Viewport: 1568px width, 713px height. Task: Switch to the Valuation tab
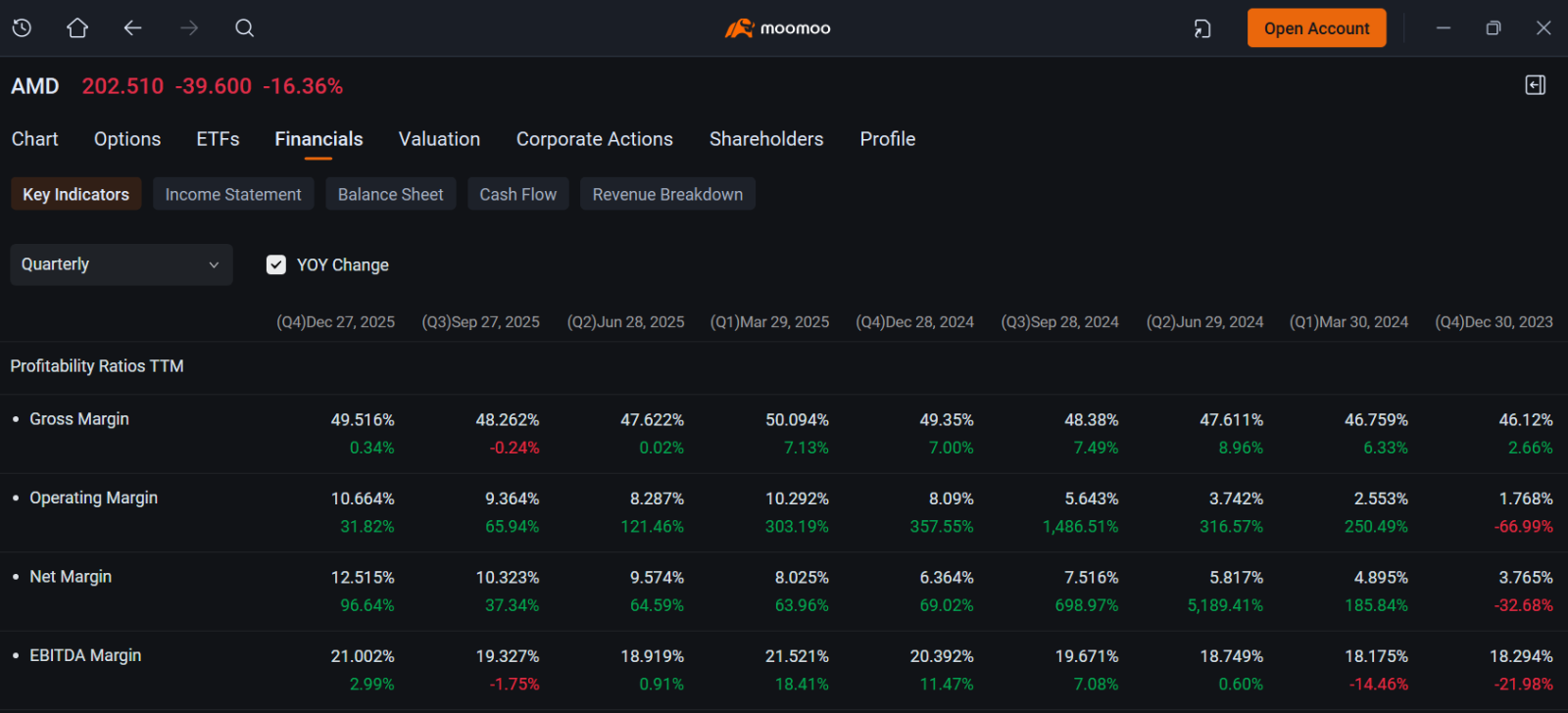coord(439,139)
